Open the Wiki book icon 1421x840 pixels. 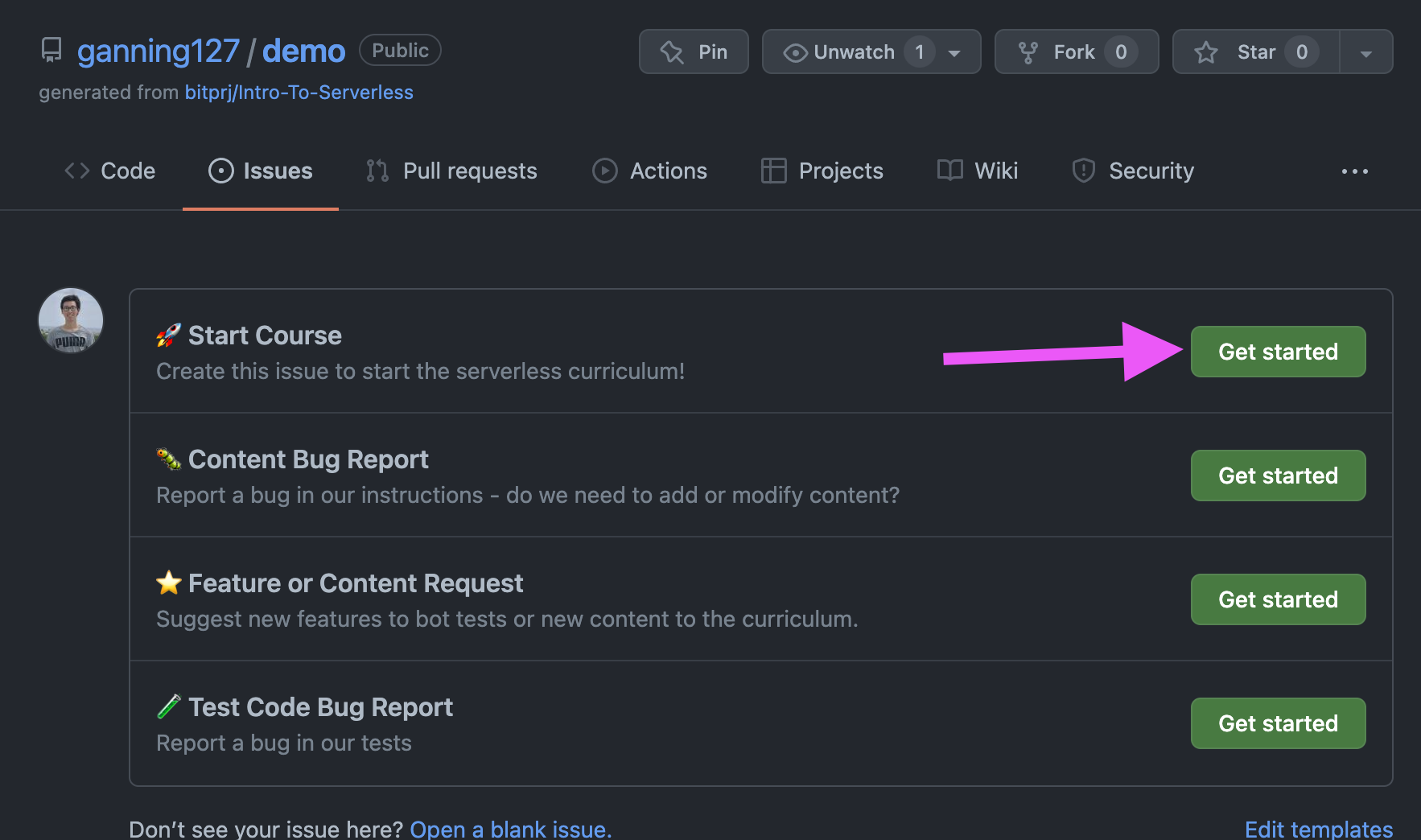(949, 171)
